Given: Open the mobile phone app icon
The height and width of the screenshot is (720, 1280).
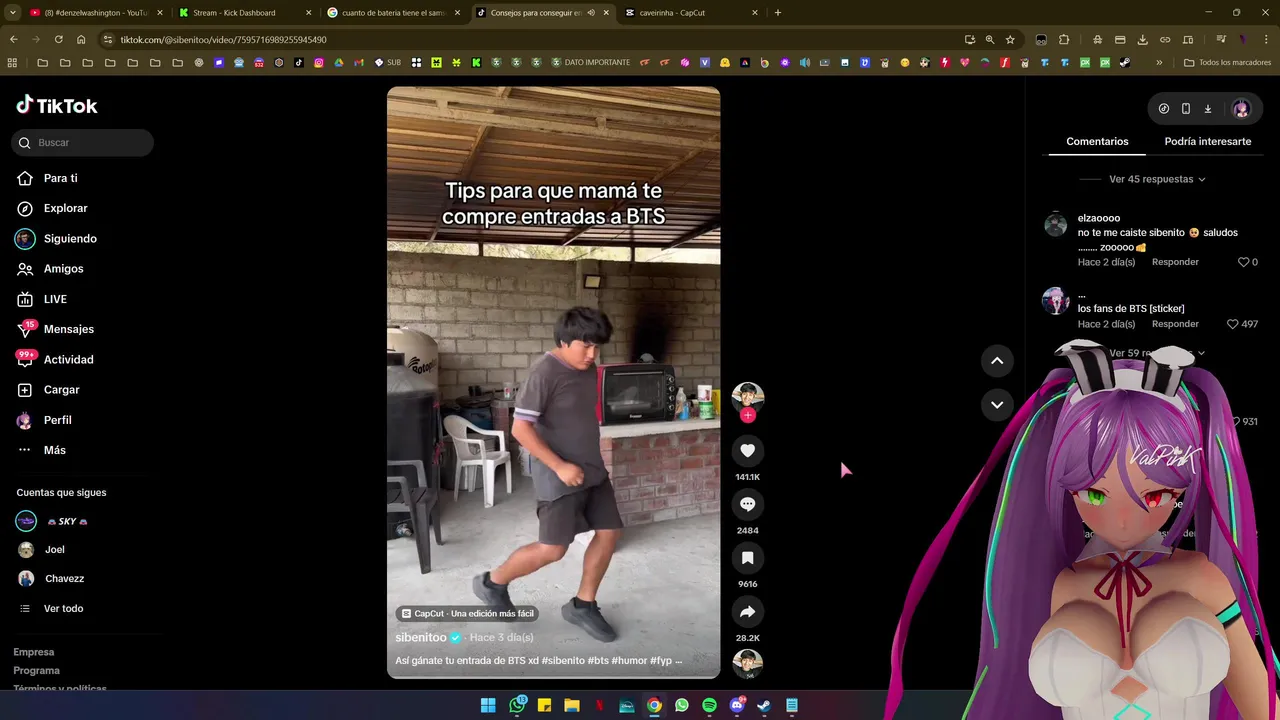Looking at the screenshot, I should pyautogui.click(x=1186, y=109).
